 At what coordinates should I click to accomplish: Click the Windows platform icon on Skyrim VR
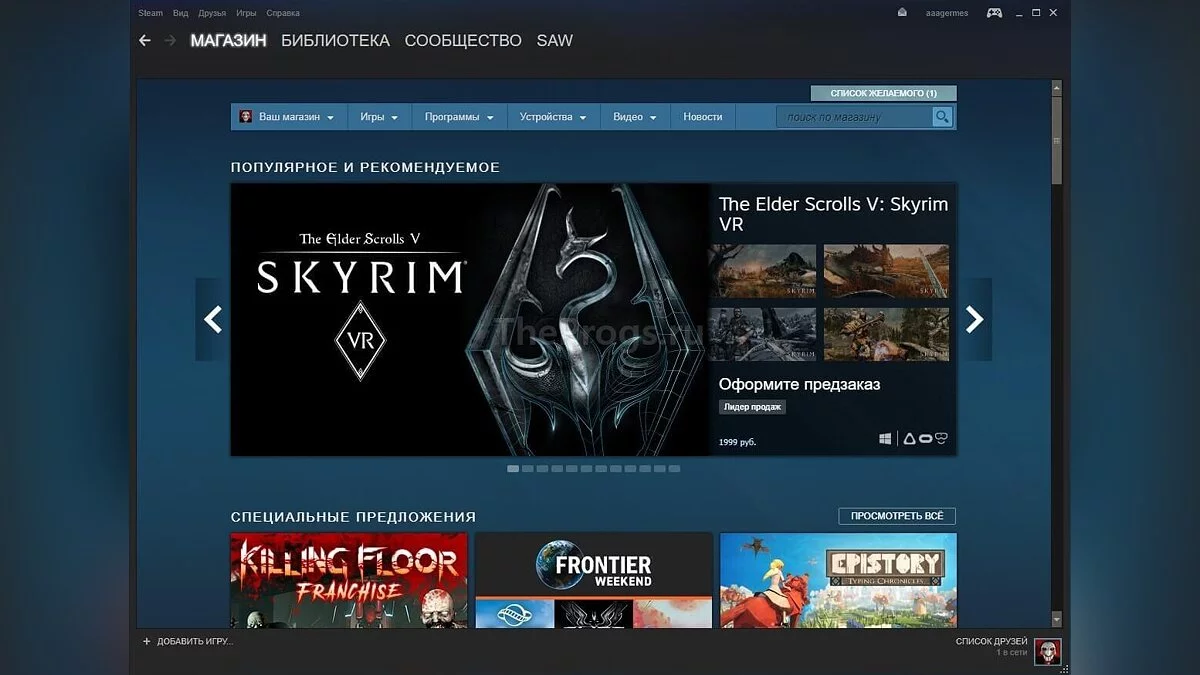coord(885,439)
